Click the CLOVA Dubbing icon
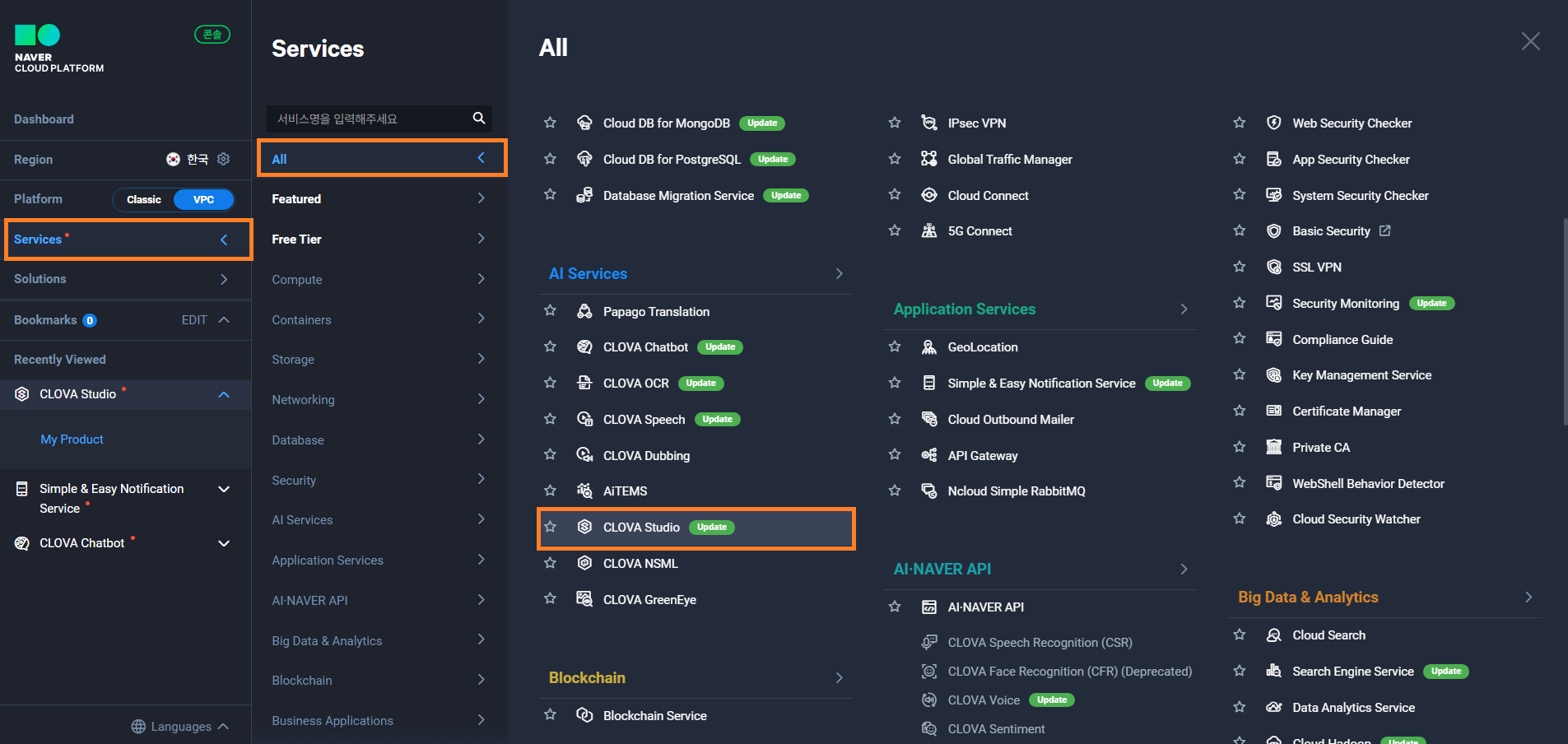This screenshot has width=1568, height=744. click(x=584, y=455)
